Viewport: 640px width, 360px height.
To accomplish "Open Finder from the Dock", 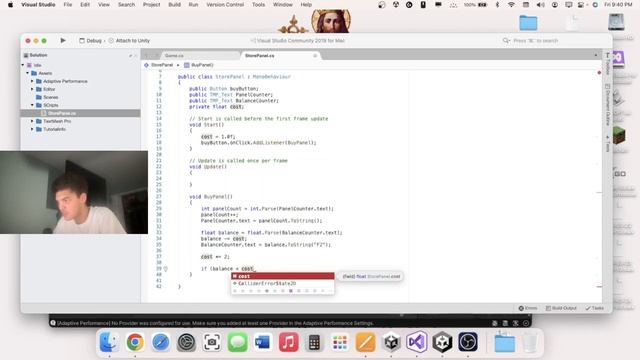I will point(109,342).
